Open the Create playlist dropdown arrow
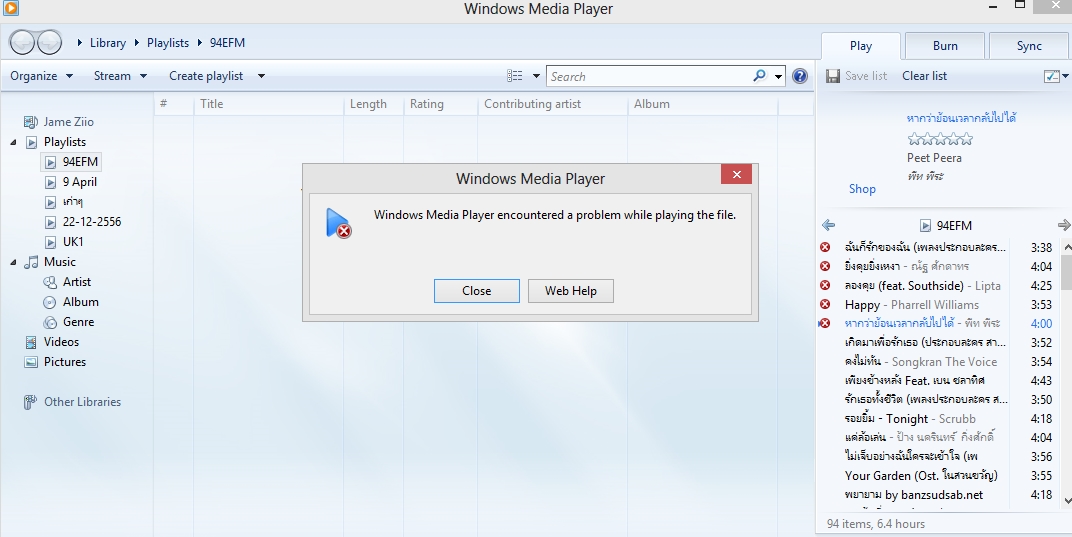Image resolution: width=1072 pixels, height=537 pixels. coord(261,76)
